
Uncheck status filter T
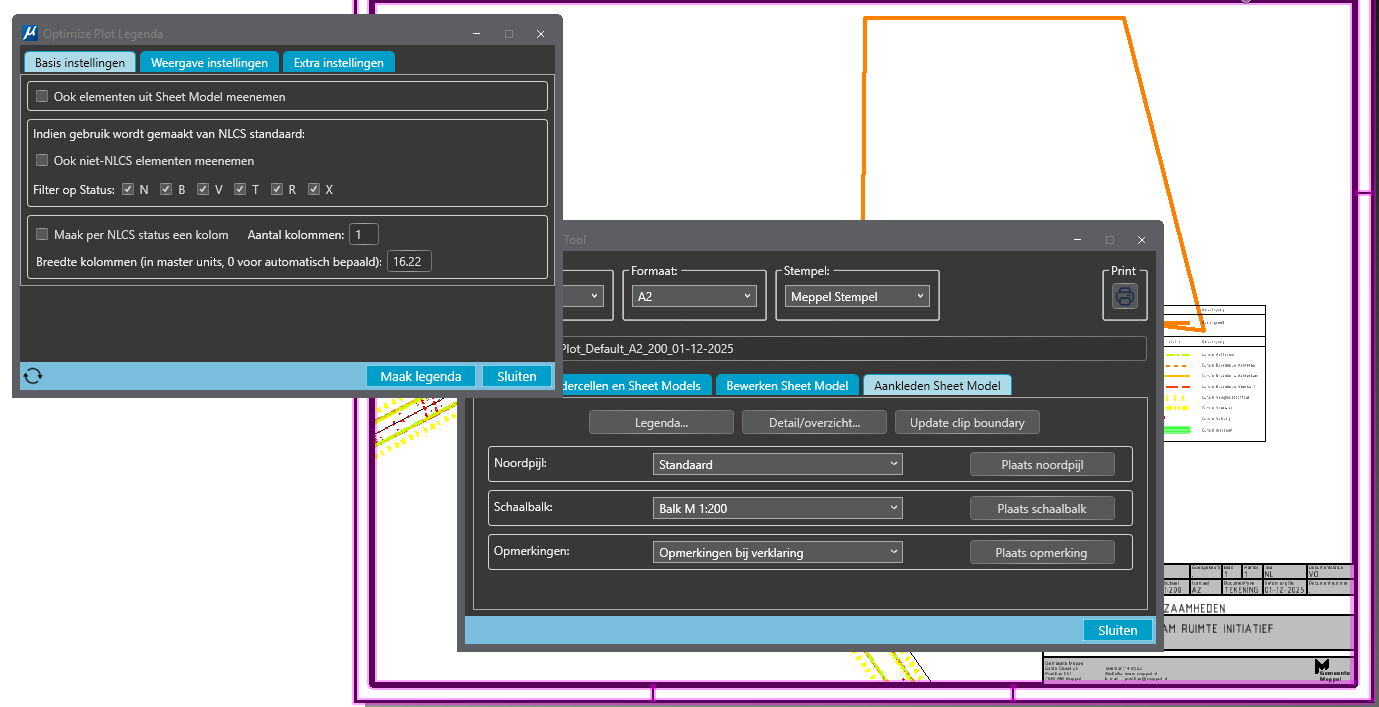click(240, 189)
